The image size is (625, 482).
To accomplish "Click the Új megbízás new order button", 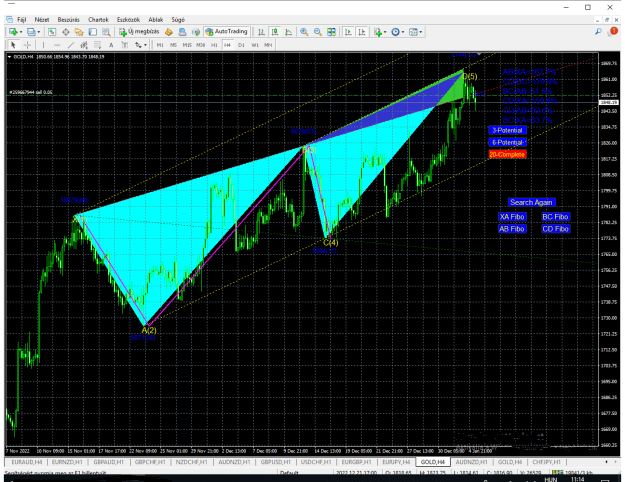I will tap(140, 31).
